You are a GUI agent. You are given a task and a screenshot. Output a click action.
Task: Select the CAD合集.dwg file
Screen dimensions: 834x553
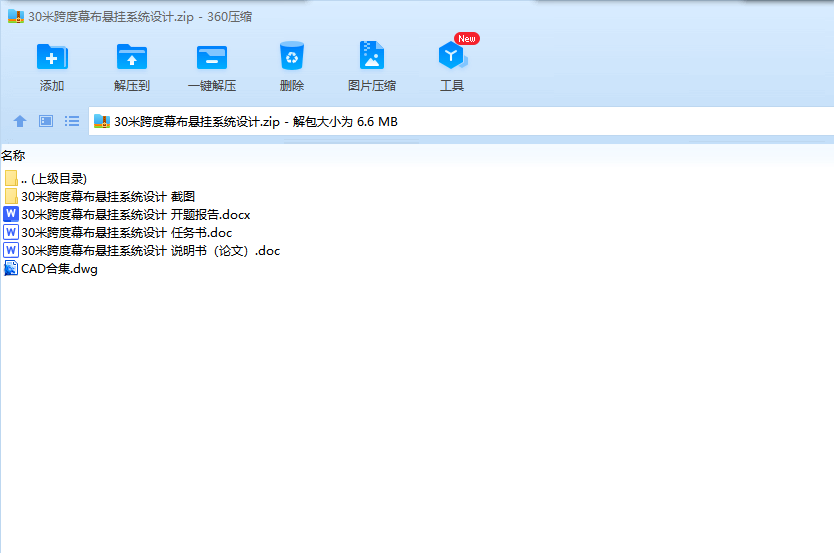[51, 269]
